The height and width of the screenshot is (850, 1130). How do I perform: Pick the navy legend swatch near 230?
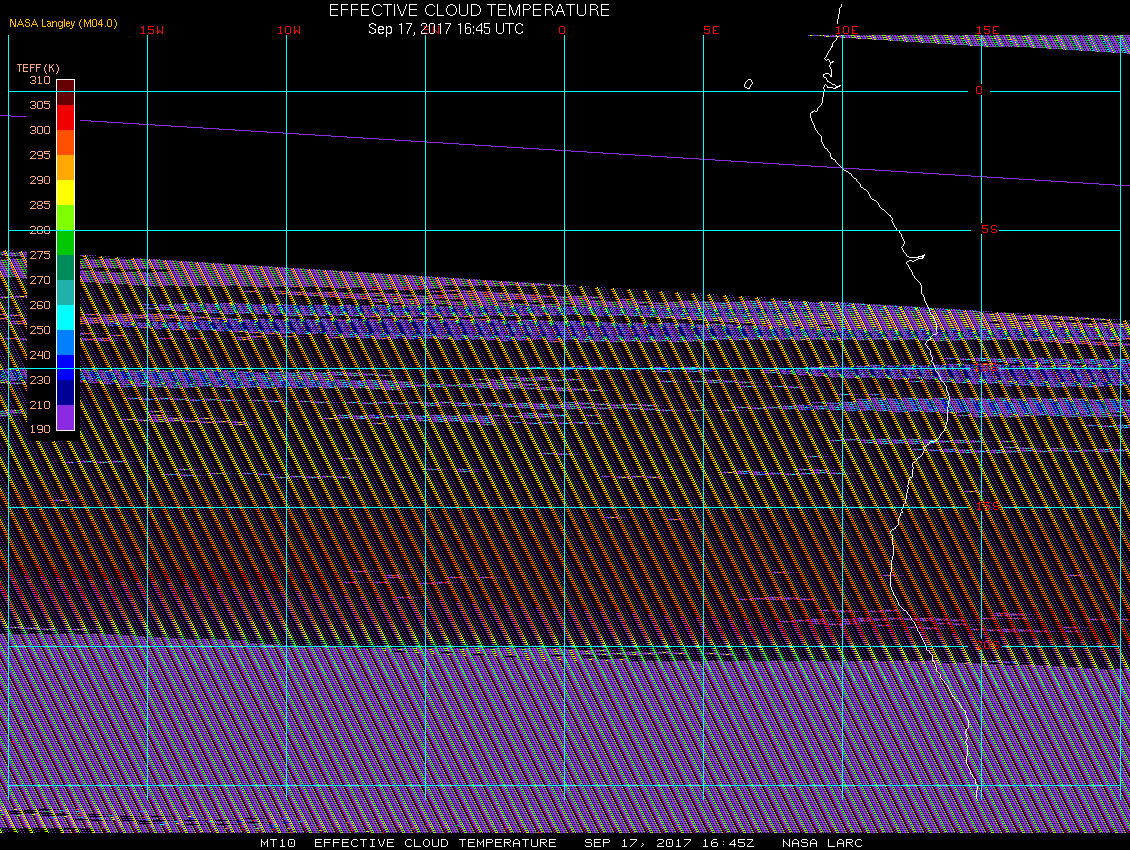(66, 392)
